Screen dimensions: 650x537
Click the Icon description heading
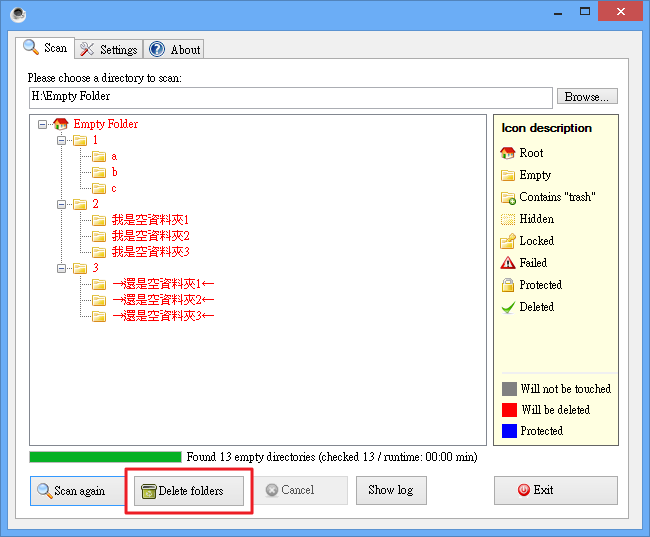tap(546, 128)
